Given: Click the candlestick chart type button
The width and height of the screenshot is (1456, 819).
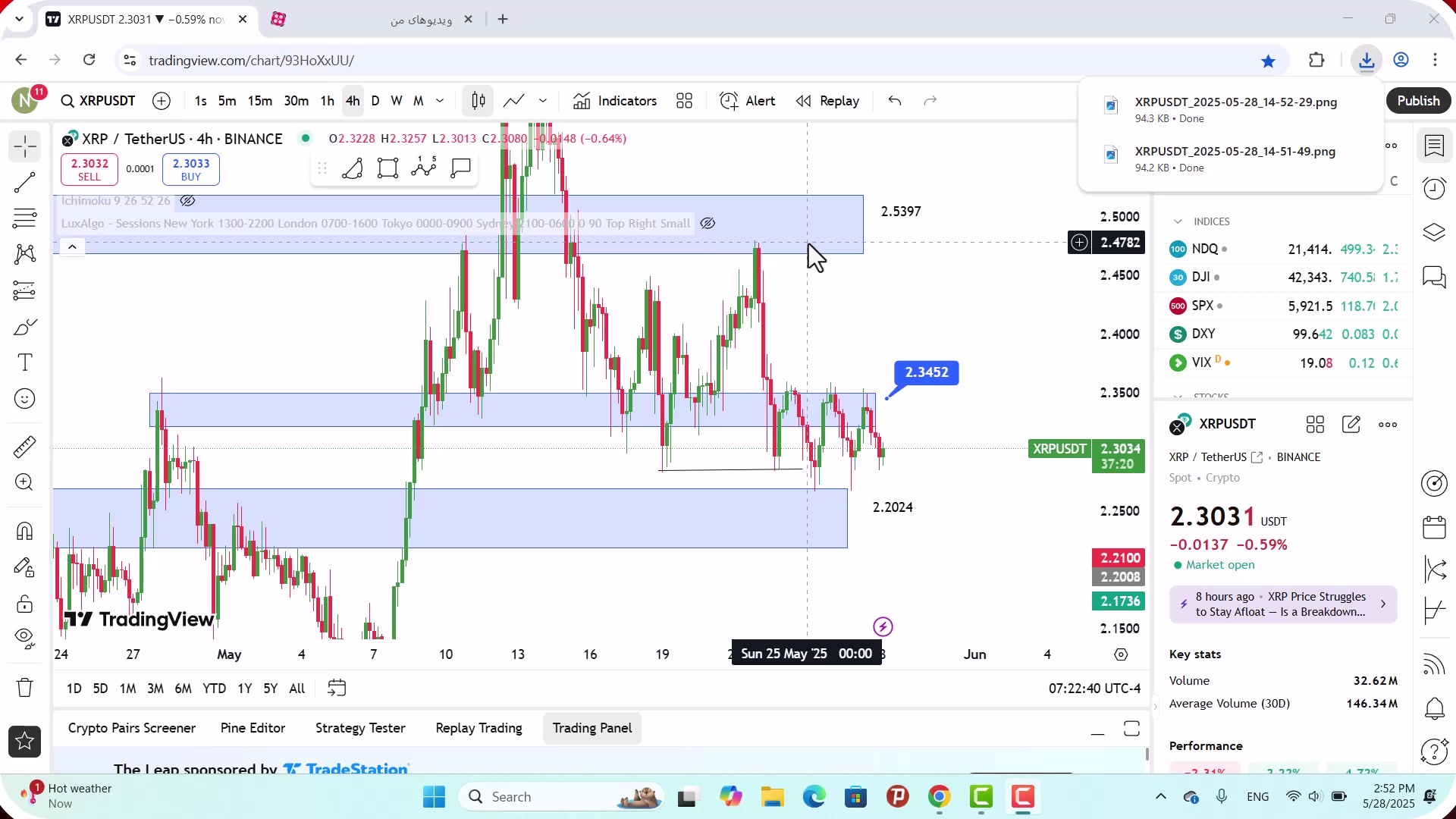Looking at the screenshot, I should pos(479,101).
